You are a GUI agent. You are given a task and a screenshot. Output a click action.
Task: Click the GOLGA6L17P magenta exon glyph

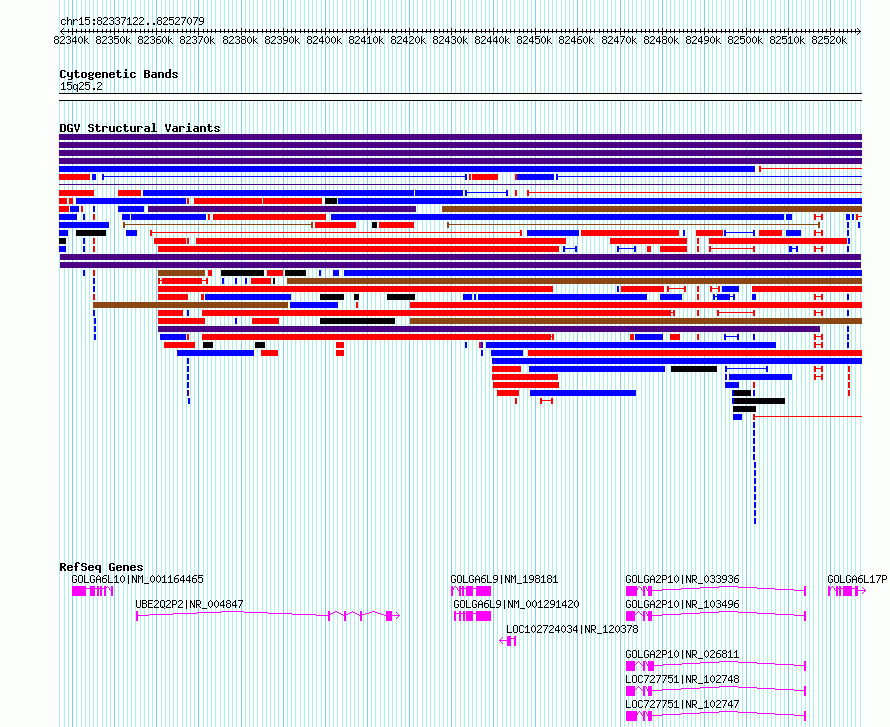[x=847, y=591]
